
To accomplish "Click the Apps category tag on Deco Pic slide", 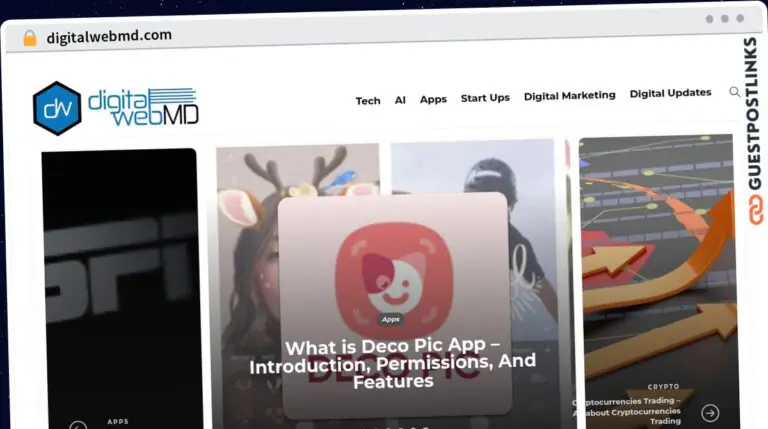I will coord(391,319).
